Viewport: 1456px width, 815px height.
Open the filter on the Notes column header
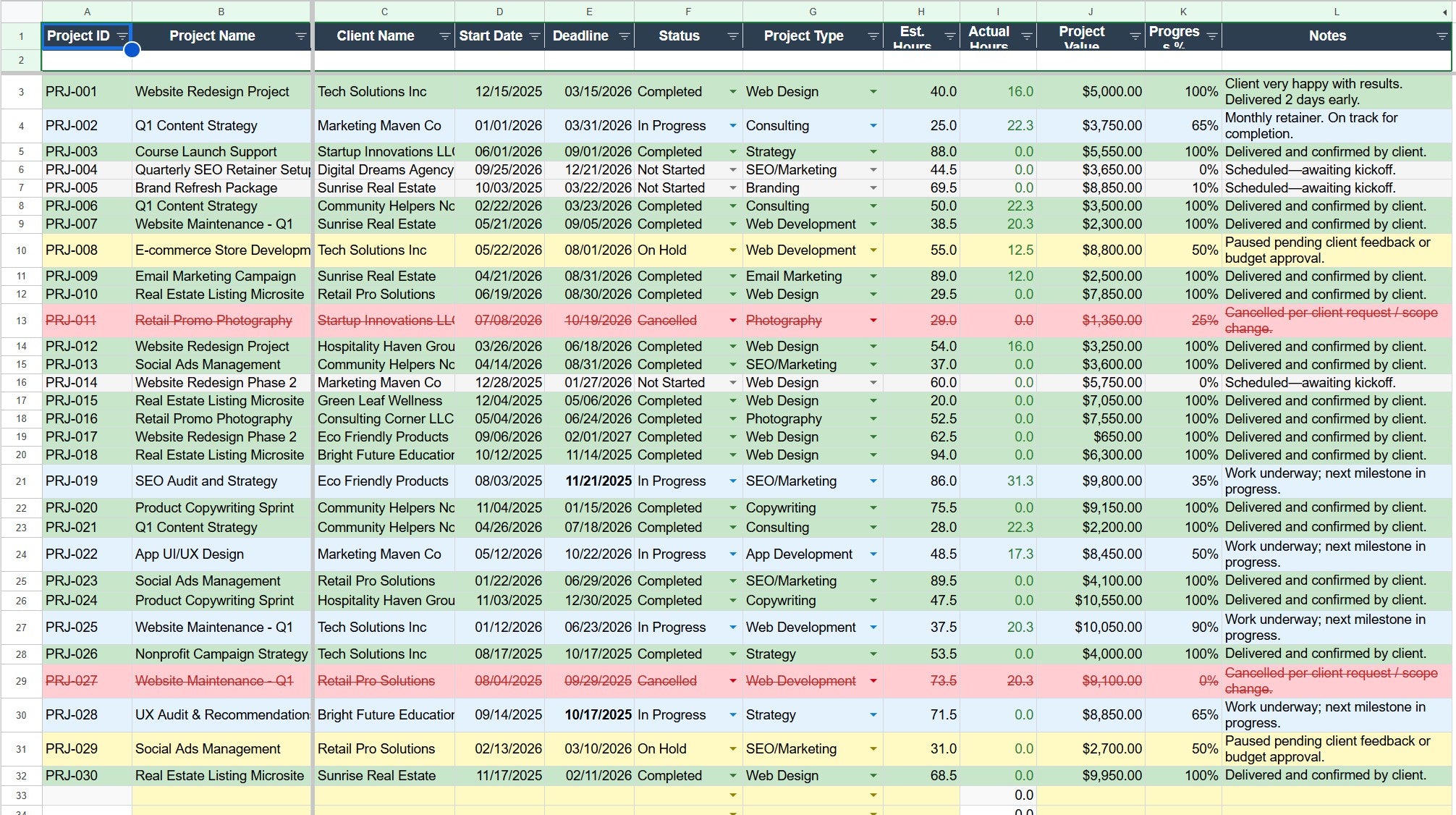[1441, 35]
